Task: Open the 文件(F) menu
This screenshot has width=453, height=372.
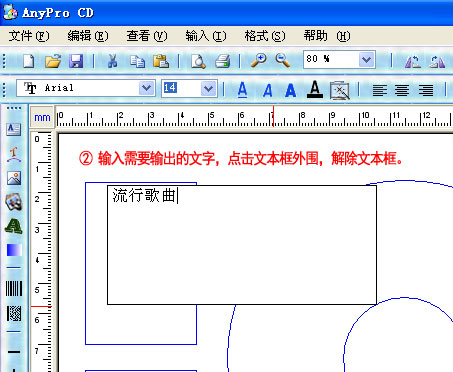Action: (x=29, y=36)
